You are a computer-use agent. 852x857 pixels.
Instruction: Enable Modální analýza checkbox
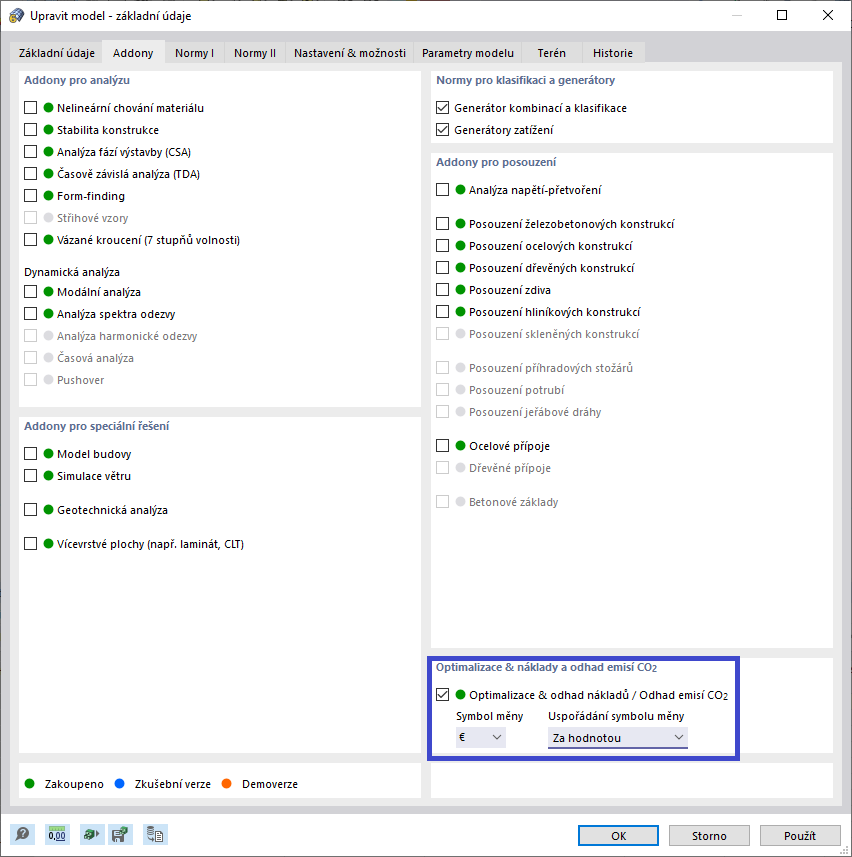pos(31,292)
